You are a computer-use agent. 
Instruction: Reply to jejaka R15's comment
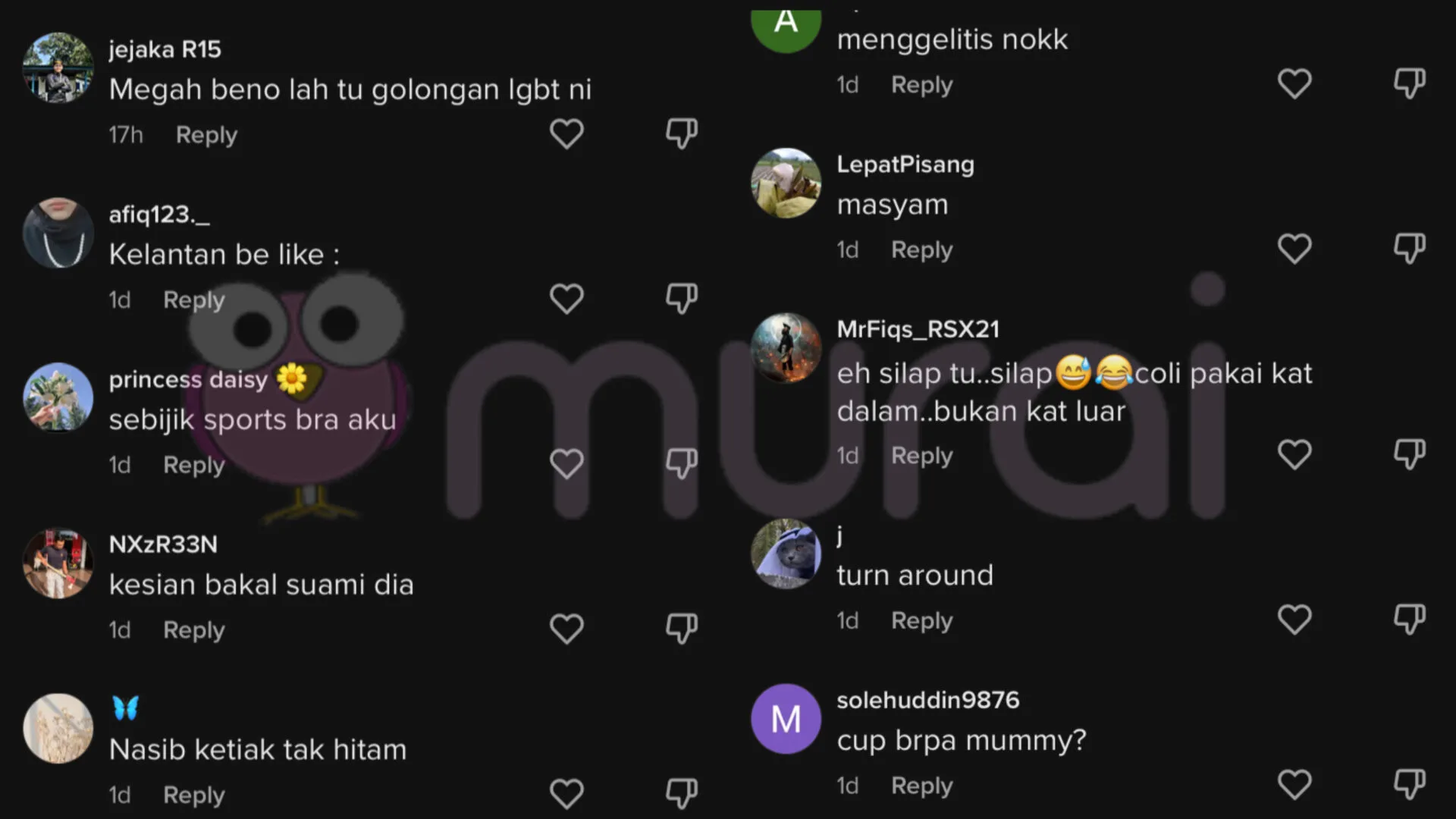point(206,135)
